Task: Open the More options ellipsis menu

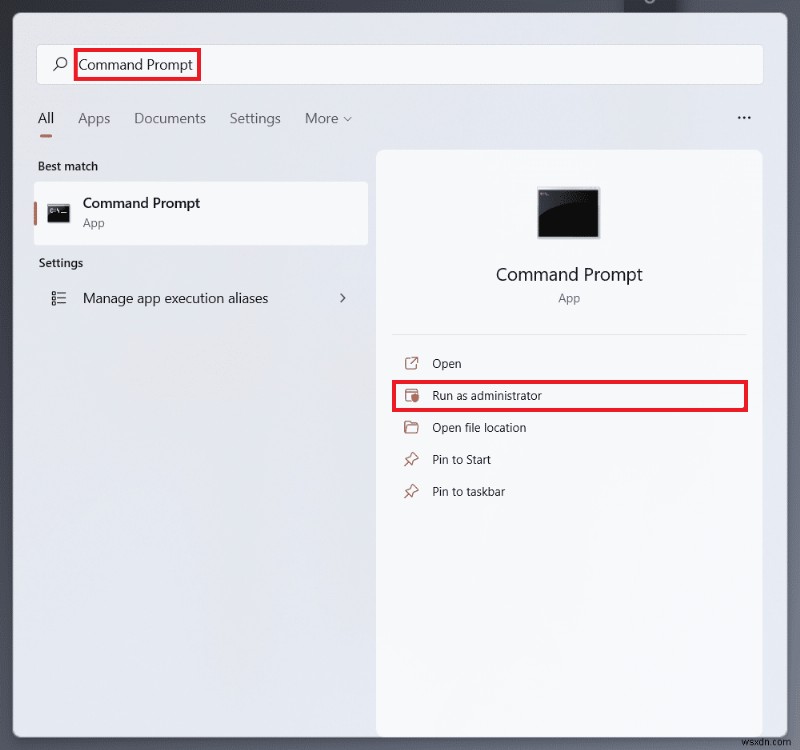Action: pyautogui.click(x=744, y=117)
